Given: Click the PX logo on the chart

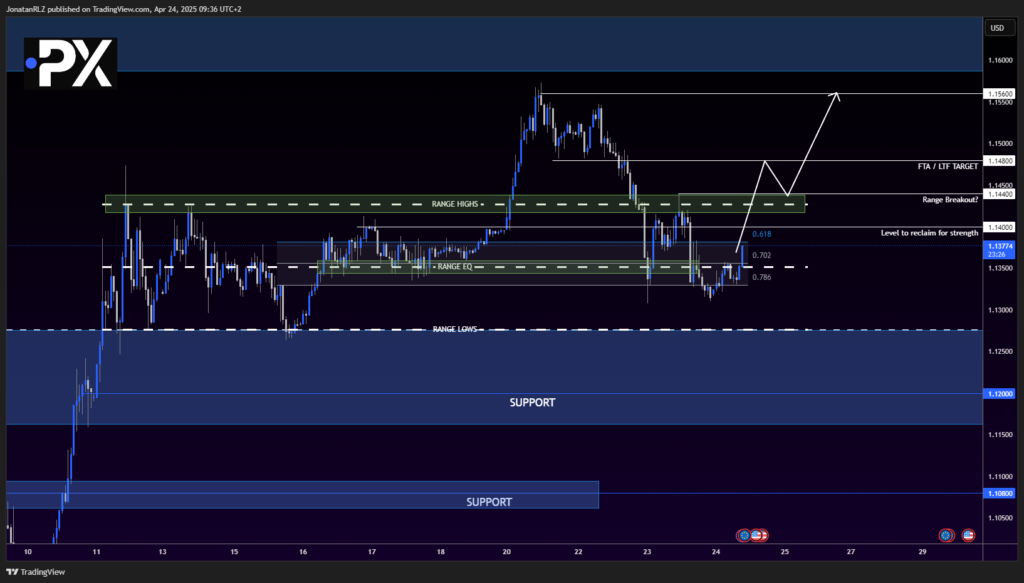Looking at the screenshot, I should pyautogui.click(x=70, y=63).
